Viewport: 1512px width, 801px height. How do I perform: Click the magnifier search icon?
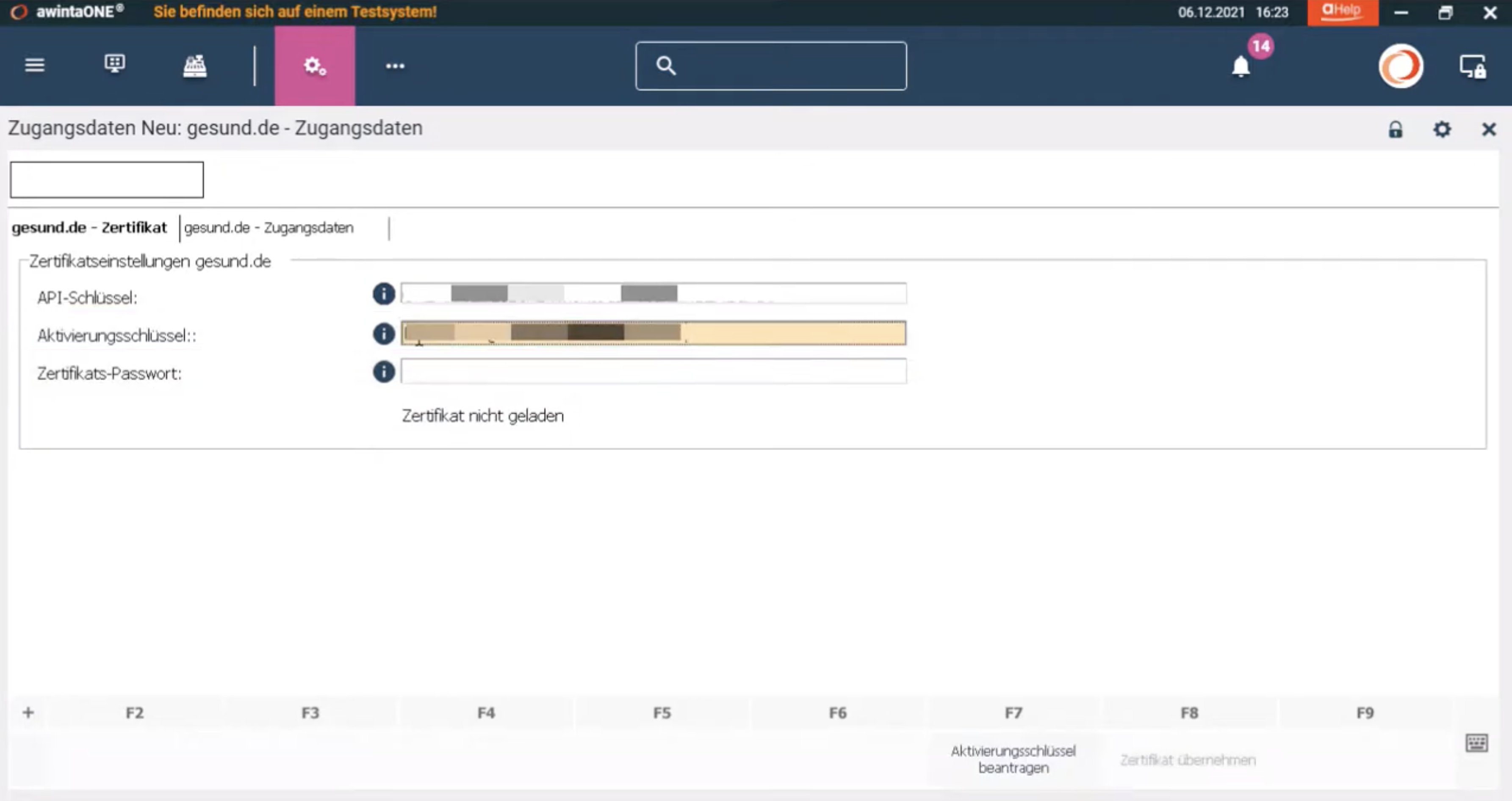pyautogui.click(x=666, y=65)
